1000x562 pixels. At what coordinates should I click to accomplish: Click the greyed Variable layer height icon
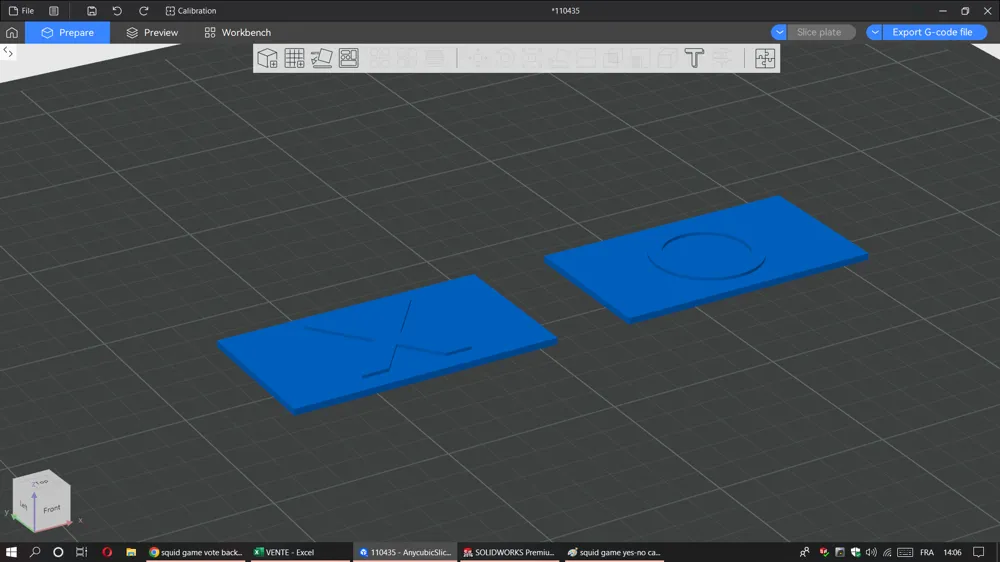pos(434,58)
